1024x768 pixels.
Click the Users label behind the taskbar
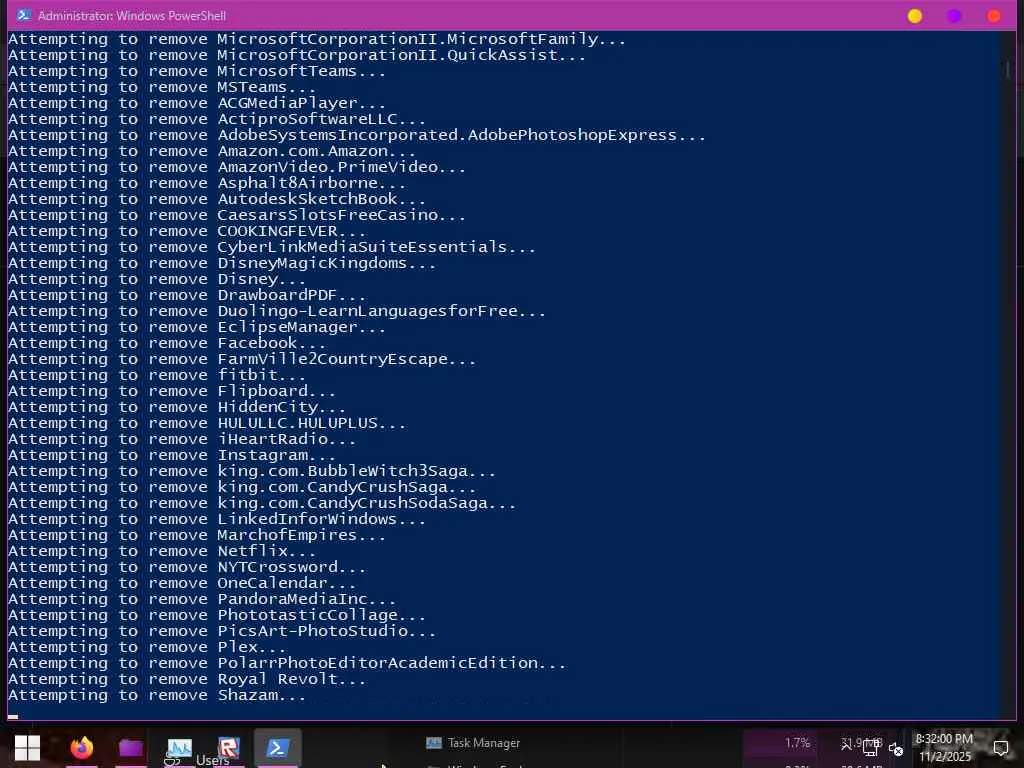click(x=213, y=760)
